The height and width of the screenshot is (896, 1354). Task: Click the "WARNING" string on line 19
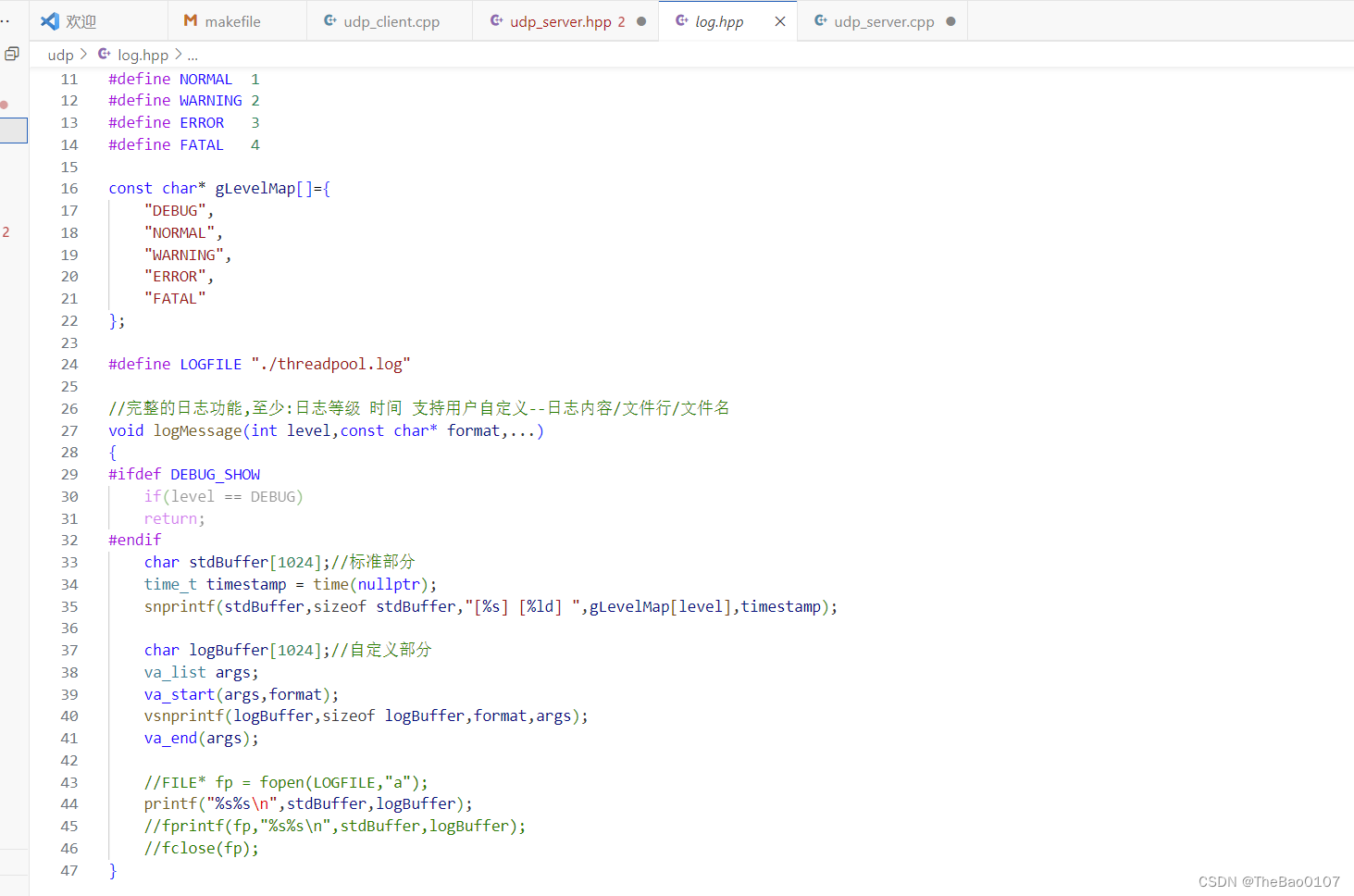(x=184, y=255)
